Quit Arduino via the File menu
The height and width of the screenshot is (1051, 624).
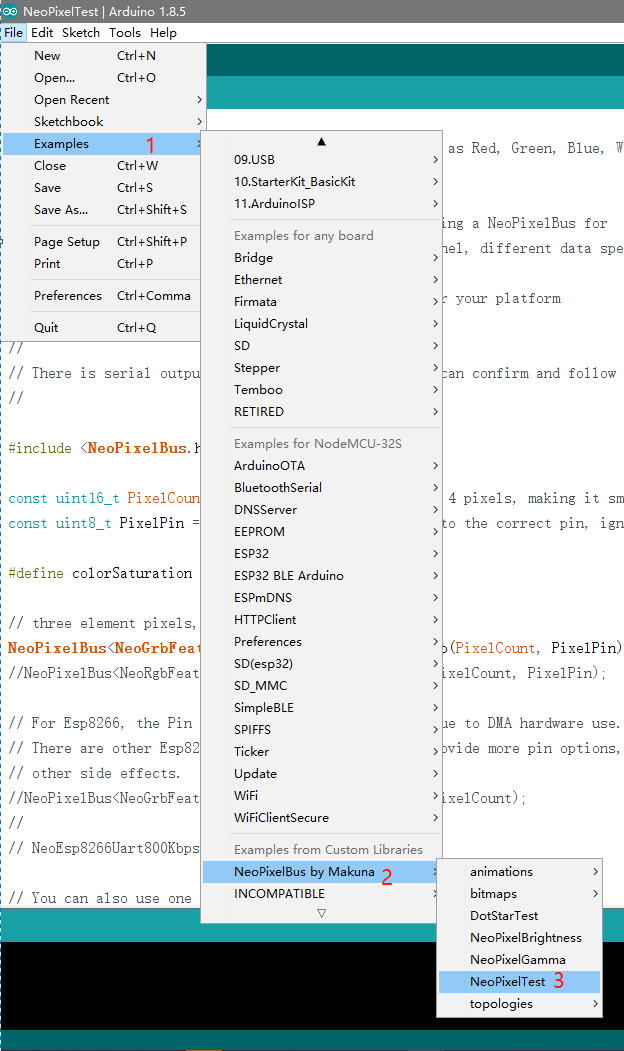point(46,328)
